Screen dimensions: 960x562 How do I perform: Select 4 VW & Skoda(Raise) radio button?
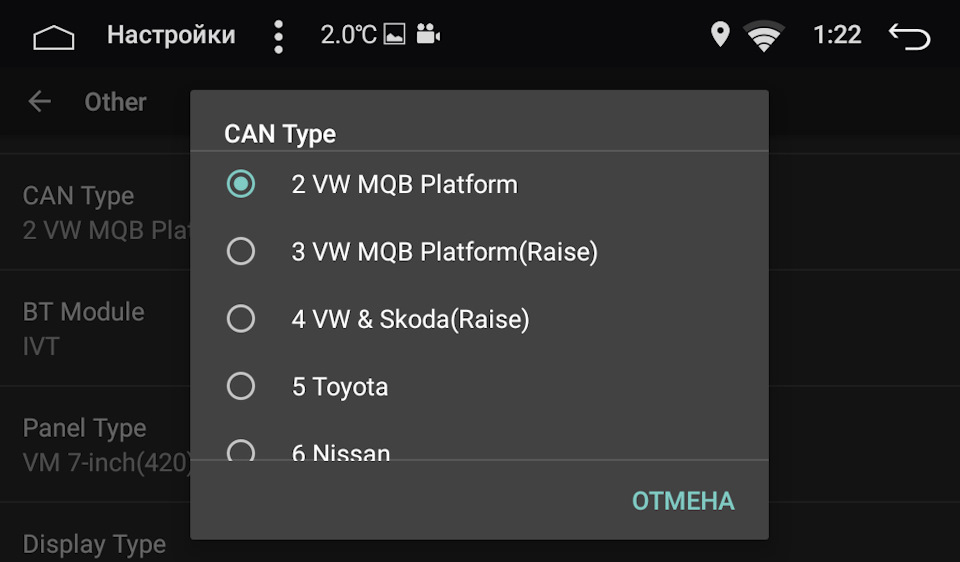coord(241,319)
